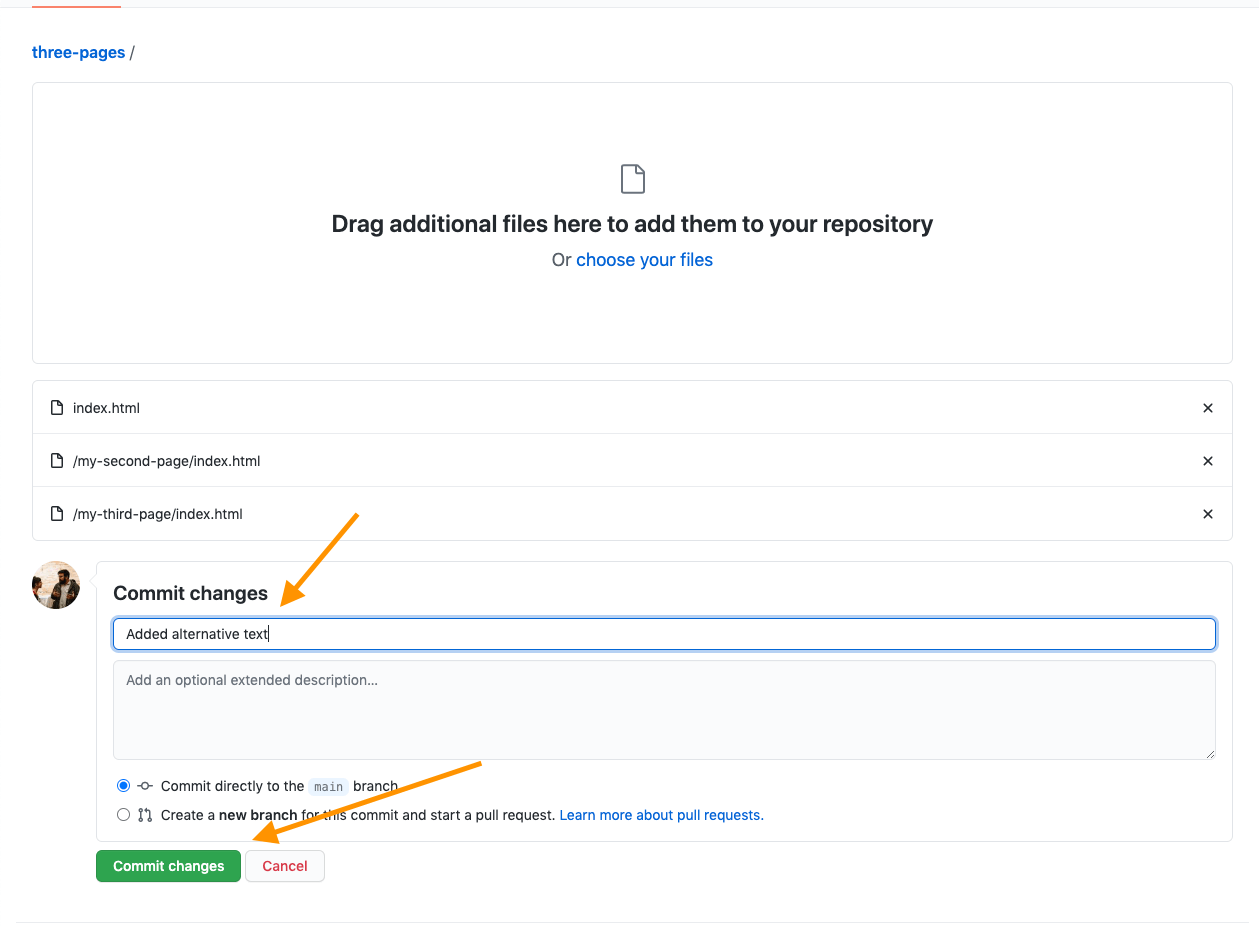This screenshot has height=926, width=1259.
Task: Select Commit directly to main branch option
Action: 123,786
